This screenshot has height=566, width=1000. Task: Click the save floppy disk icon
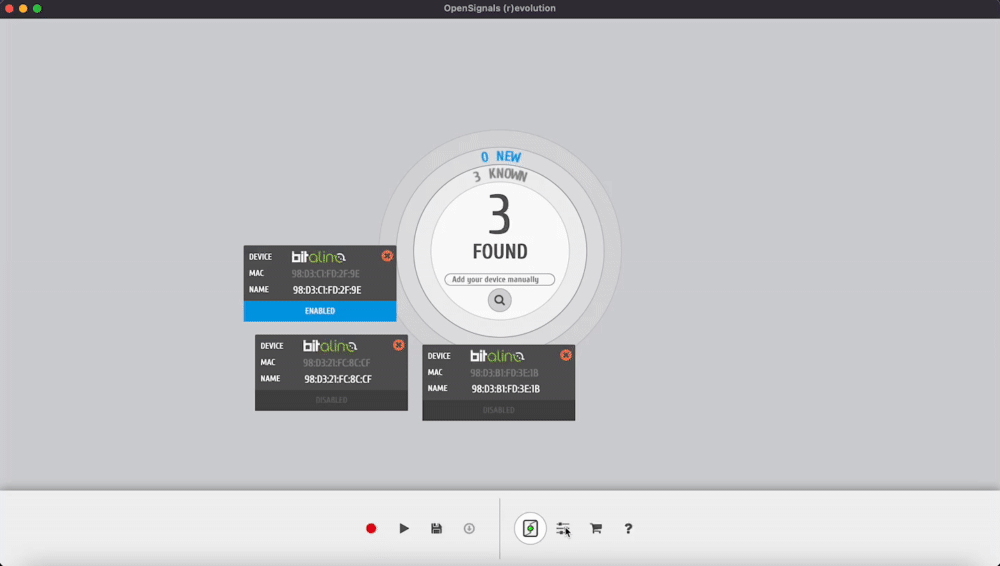tap(436, 528)
